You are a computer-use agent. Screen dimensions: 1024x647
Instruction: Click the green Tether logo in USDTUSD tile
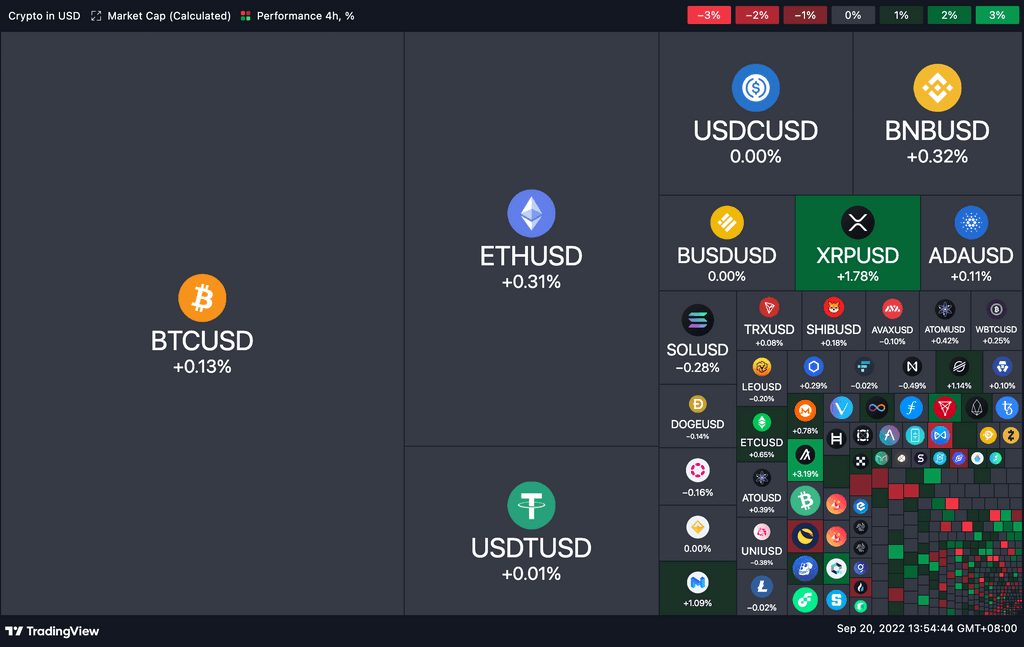click(x=532, y=505)
